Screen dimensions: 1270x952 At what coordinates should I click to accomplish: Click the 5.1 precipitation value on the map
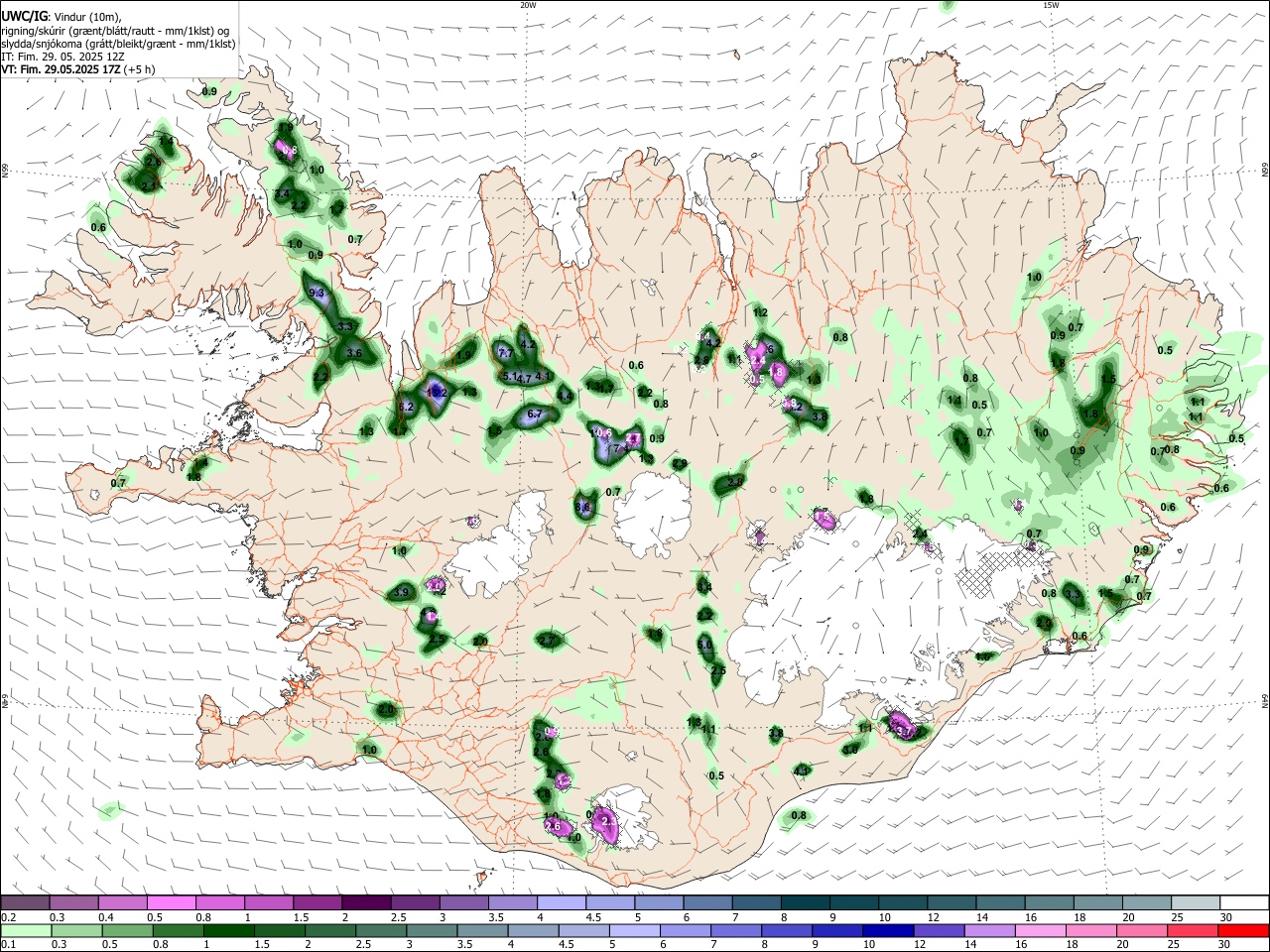click(512, 377)
